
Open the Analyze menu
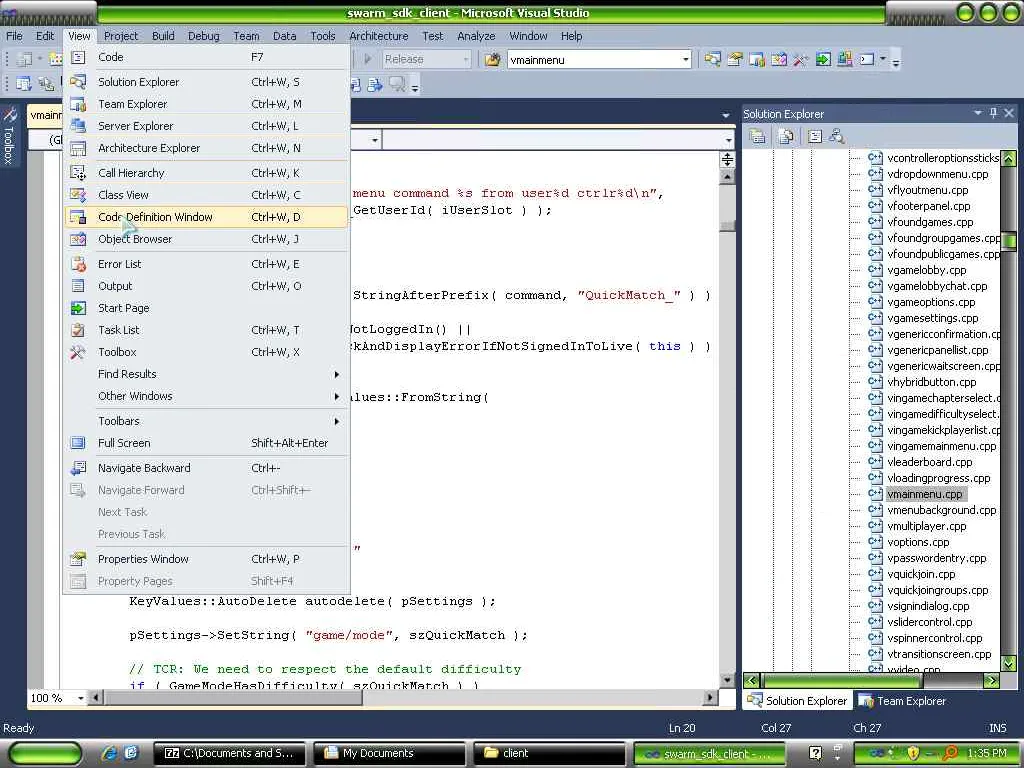point(476,36)
